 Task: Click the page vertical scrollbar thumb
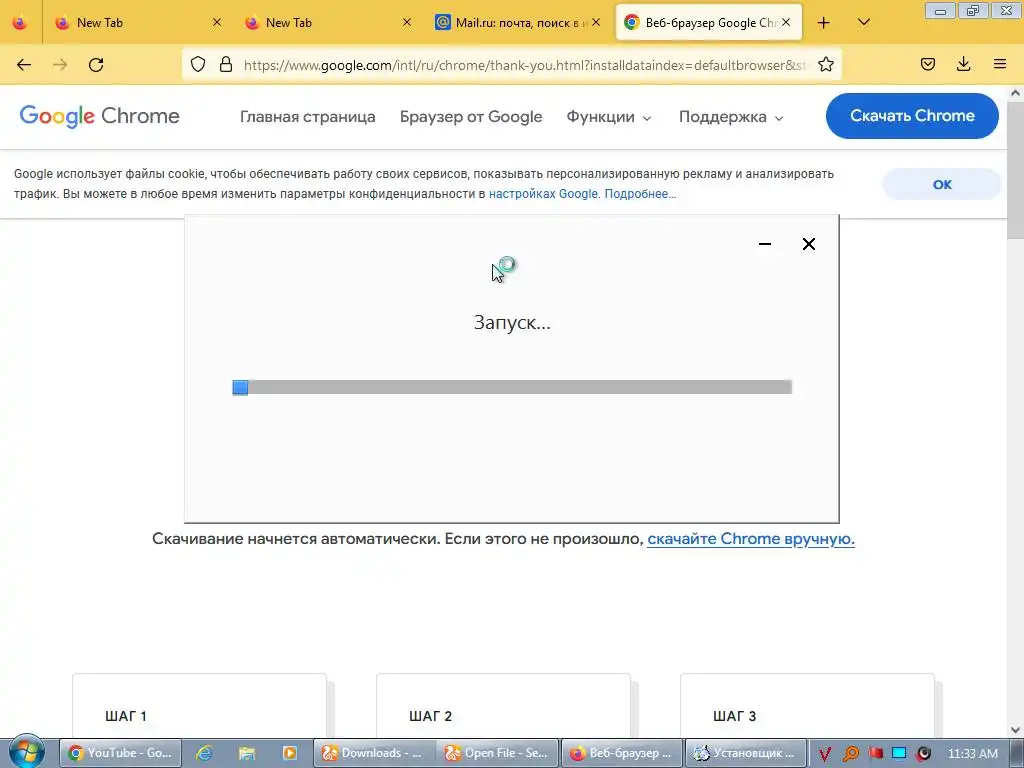(x=1016, y=170)
